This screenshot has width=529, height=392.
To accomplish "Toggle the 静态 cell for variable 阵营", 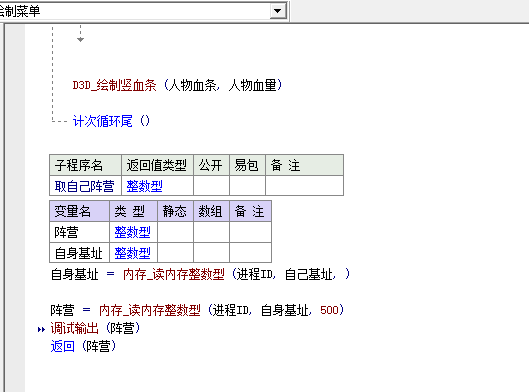I will click(175, 232).
